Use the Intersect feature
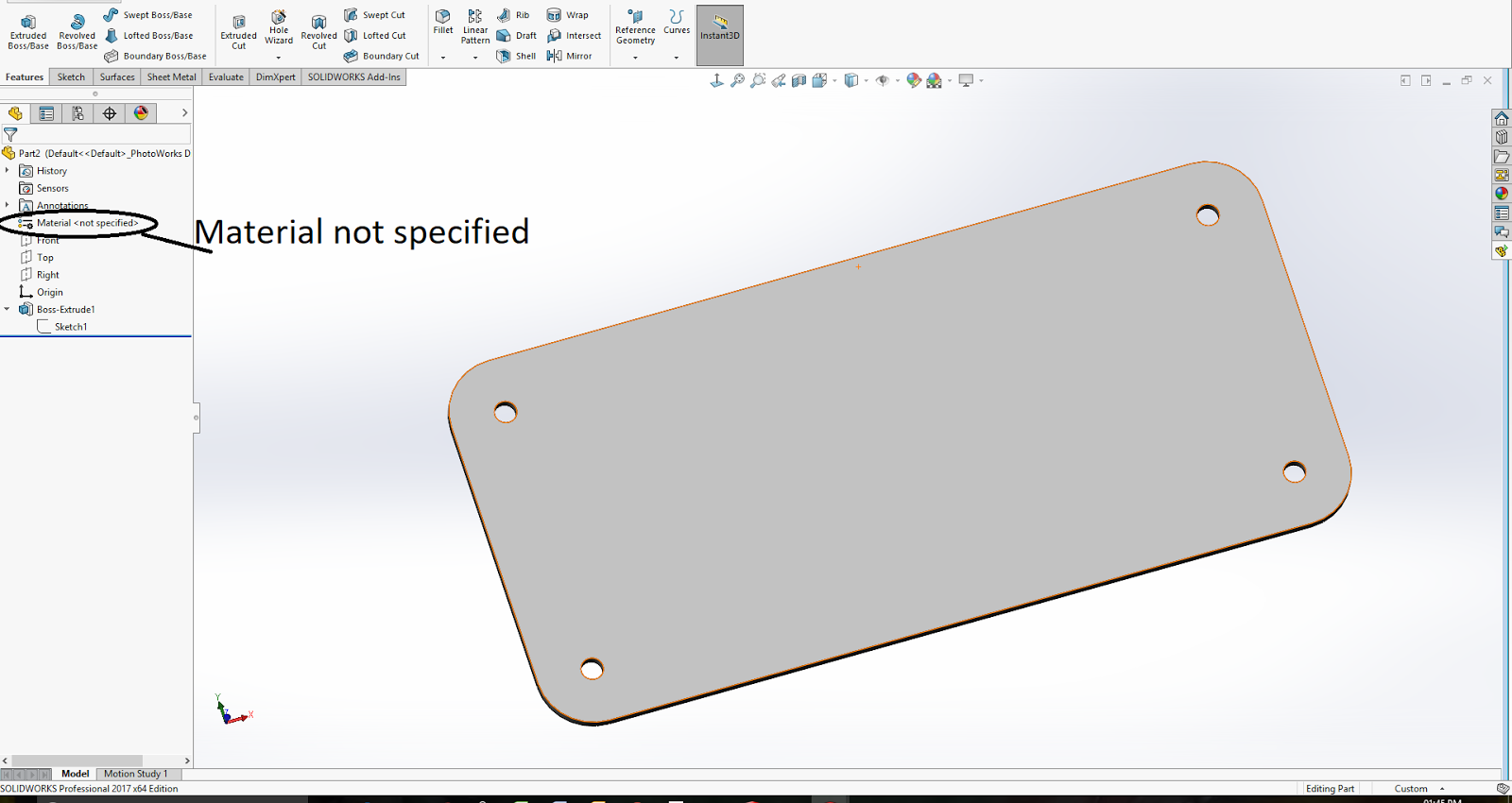The height and width of the screenshot is (803, 1512). click(574, 36)
